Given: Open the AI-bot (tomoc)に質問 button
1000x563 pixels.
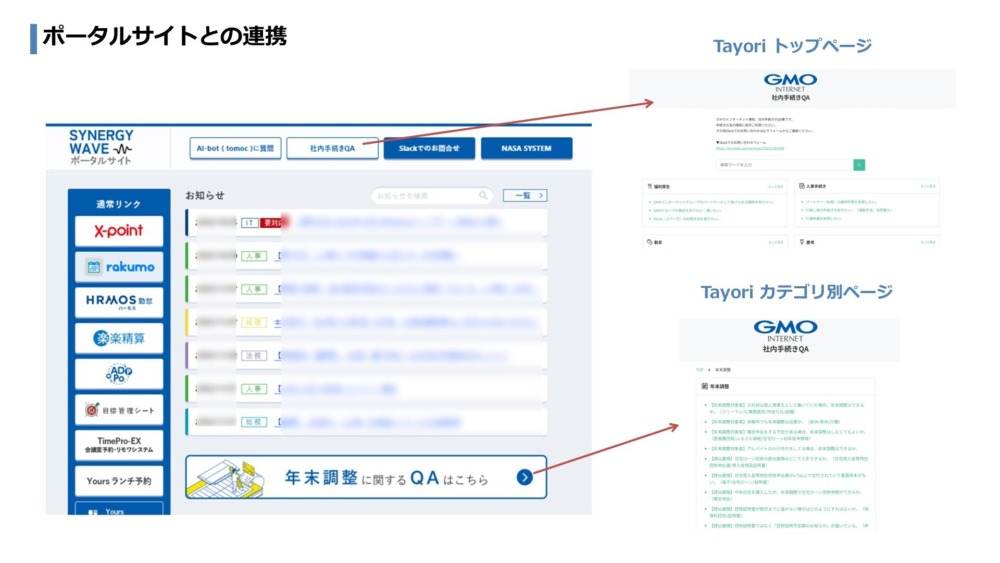Looking at the screenshot, I should (x=235, y=148).
